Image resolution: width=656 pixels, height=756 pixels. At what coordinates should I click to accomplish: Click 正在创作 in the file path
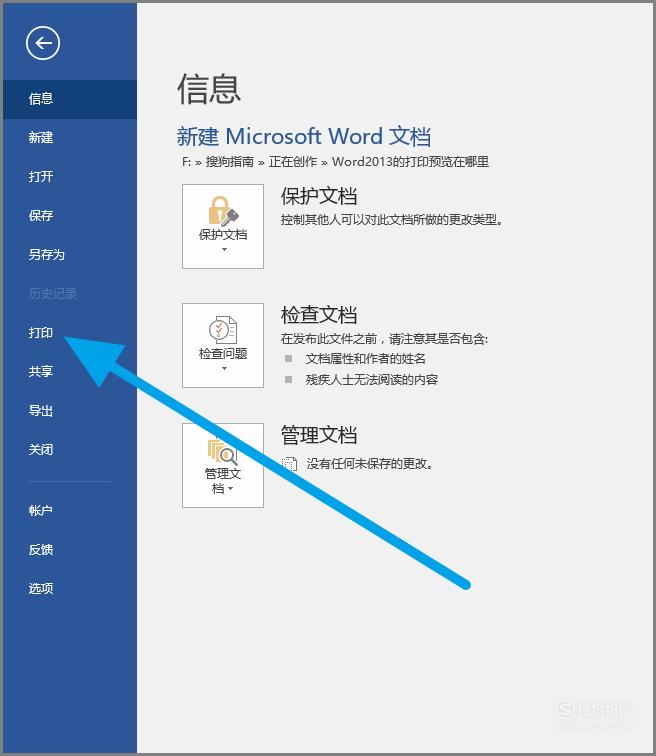tap(293, 162)
